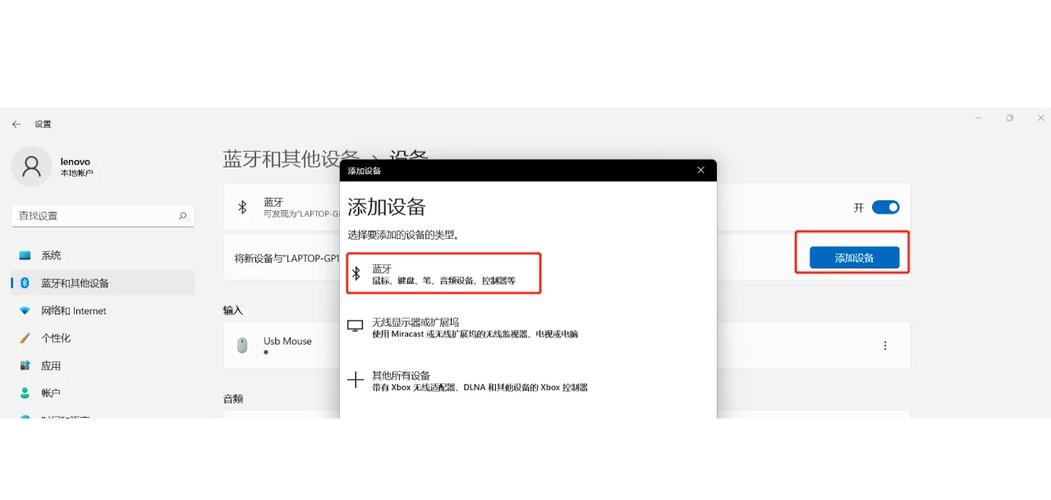Select 系统 in the sidebar
The width and height of the screenshot is (1051, 500).
pos(103,255)
